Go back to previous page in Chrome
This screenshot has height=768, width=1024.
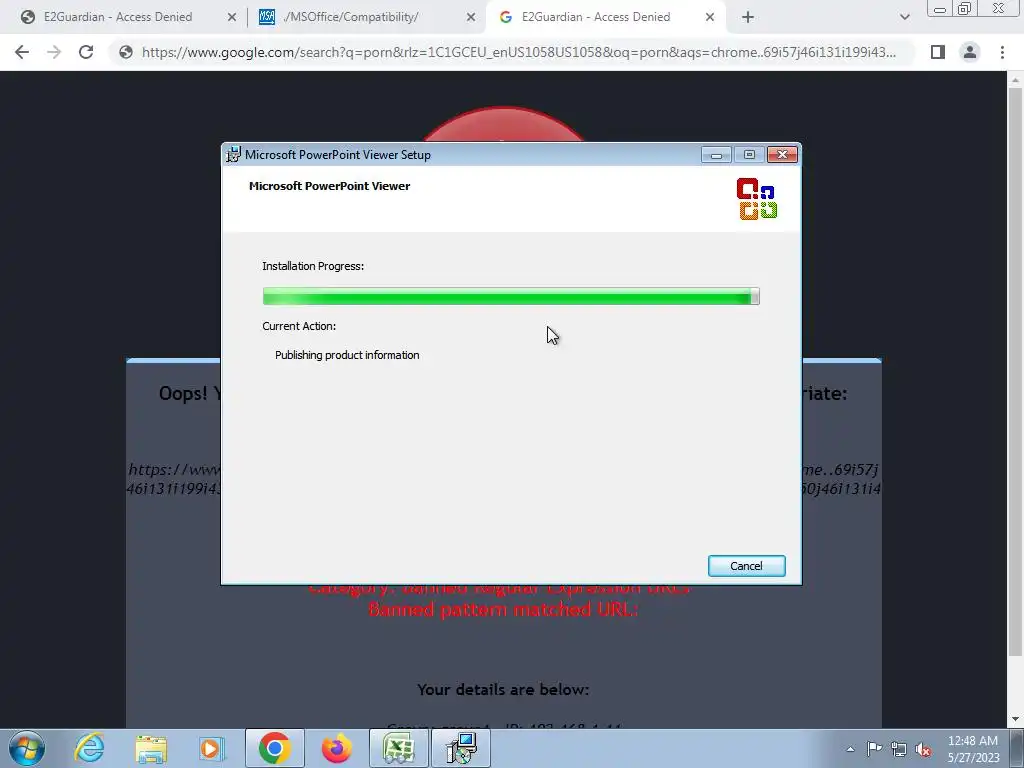point(22,52)
